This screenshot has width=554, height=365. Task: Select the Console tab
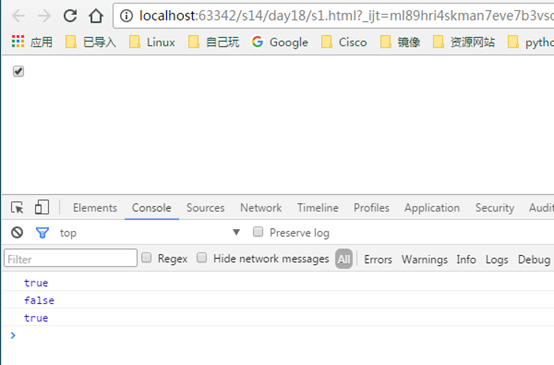(x=152, y=208)
